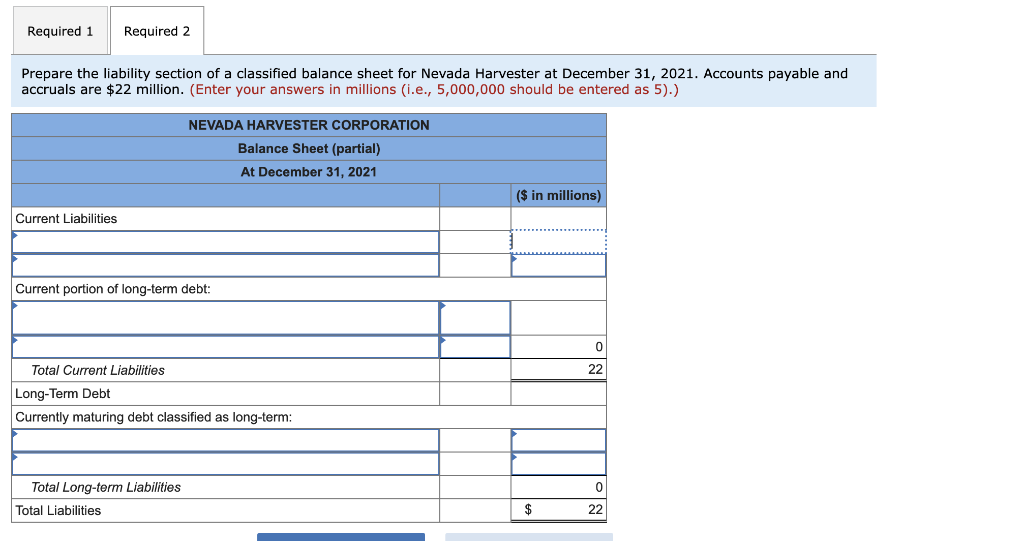
Task: Click amount field for first long-term maturing debt row
Action: (558, 440)
